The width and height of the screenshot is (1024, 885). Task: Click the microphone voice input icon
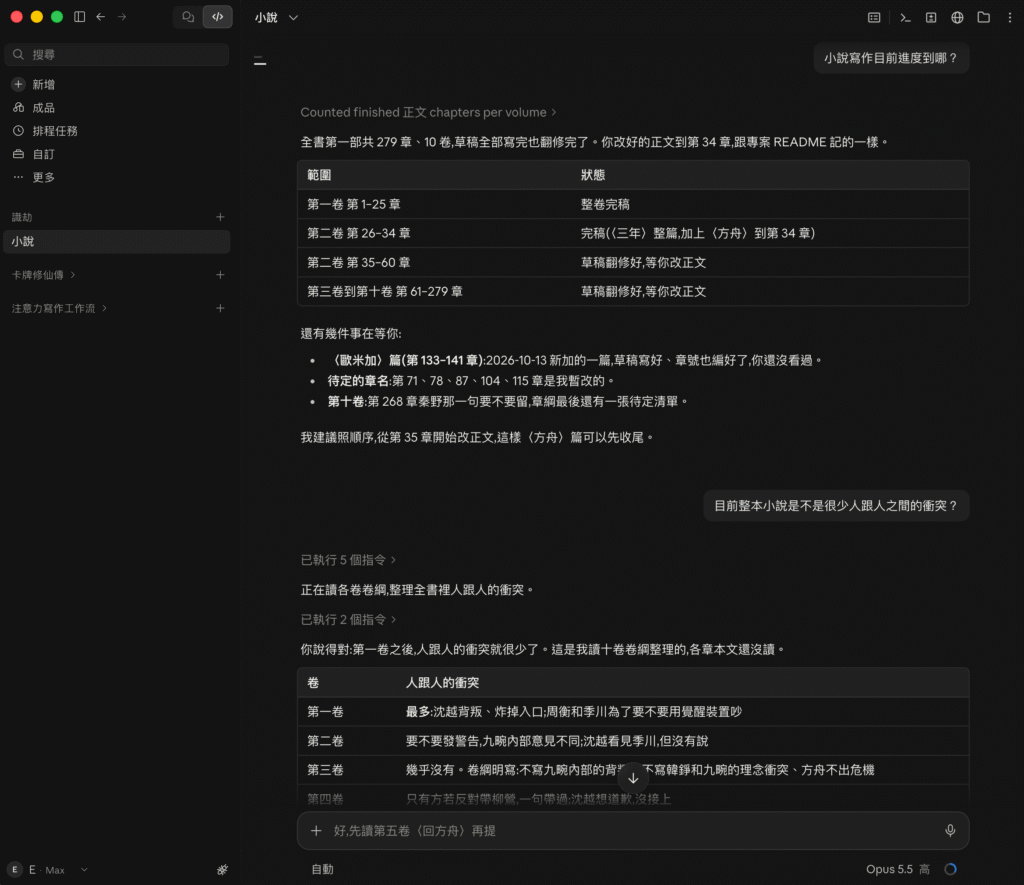click(x=950, y=831)
